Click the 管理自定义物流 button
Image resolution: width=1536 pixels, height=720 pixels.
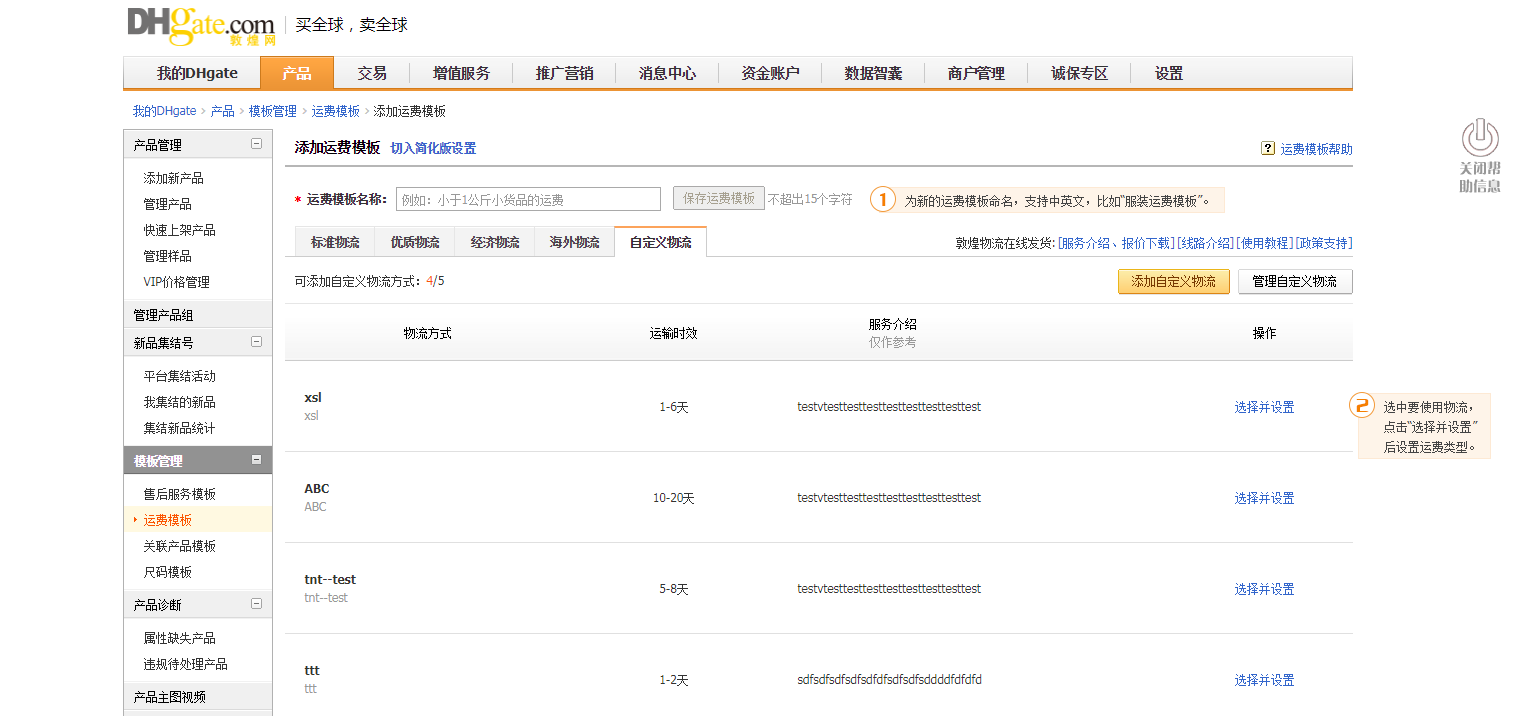[1295, 281]
